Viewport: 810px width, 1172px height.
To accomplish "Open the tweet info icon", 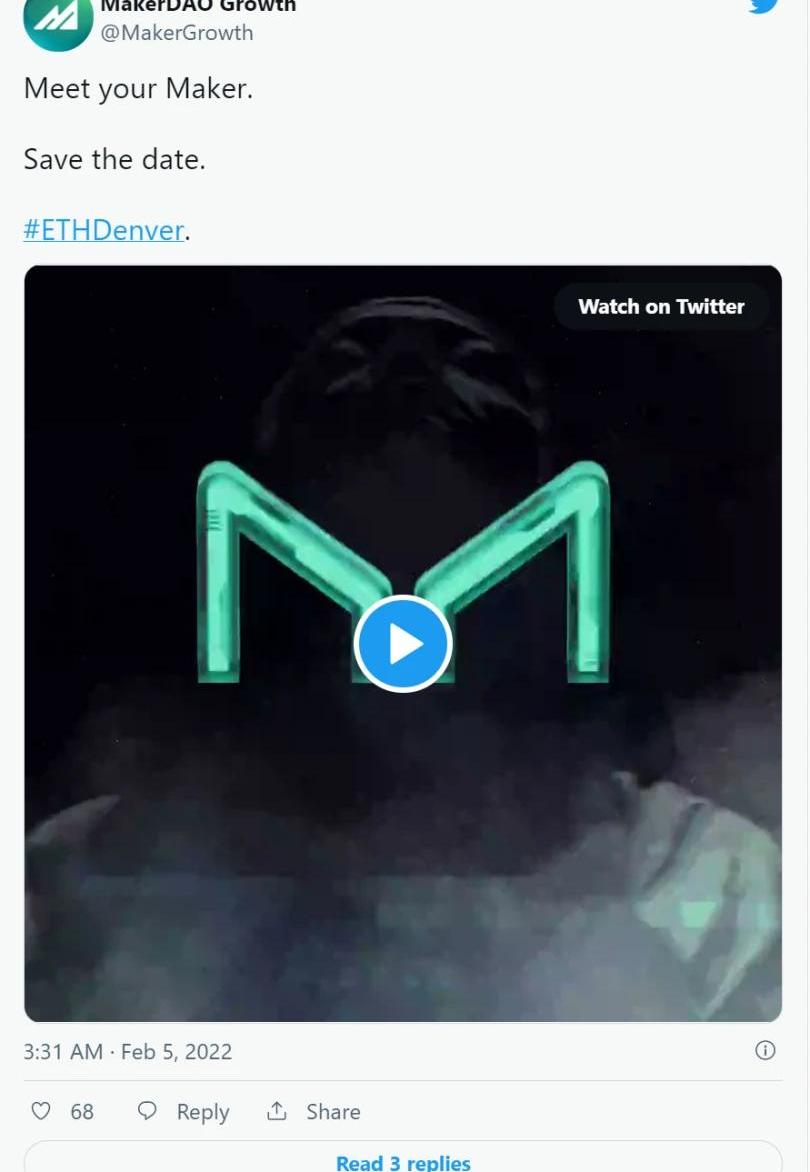I will (765, 1050).
